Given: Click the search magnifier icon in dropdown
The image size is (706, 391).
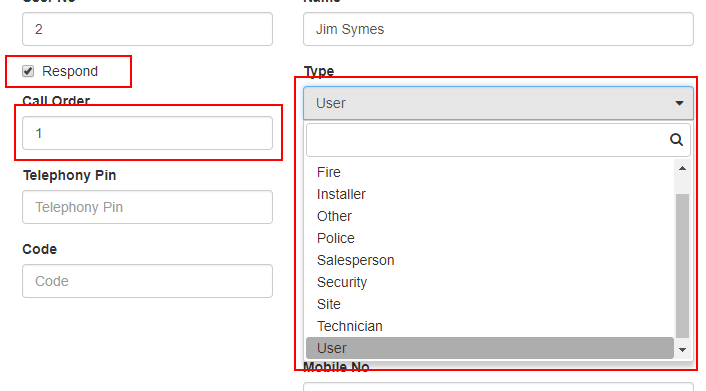Looking at the screenshot, I should (676, 140).
